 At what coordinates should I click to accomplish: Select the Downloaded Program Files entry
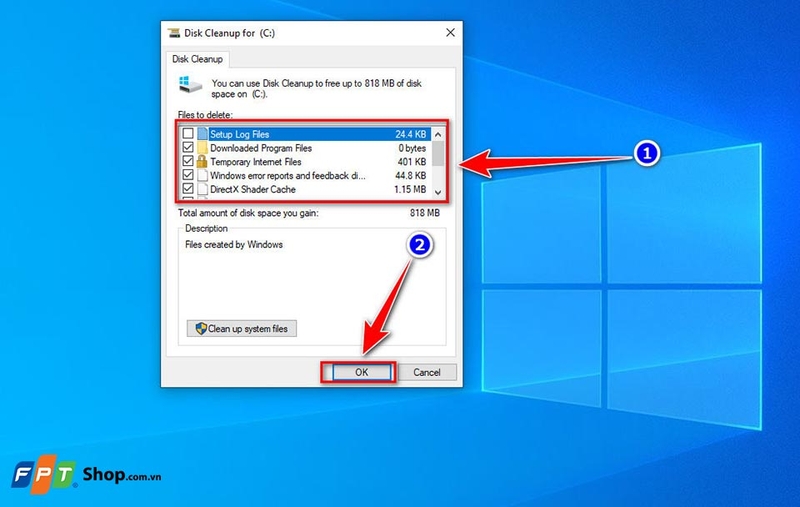click(x=261, y=148)
